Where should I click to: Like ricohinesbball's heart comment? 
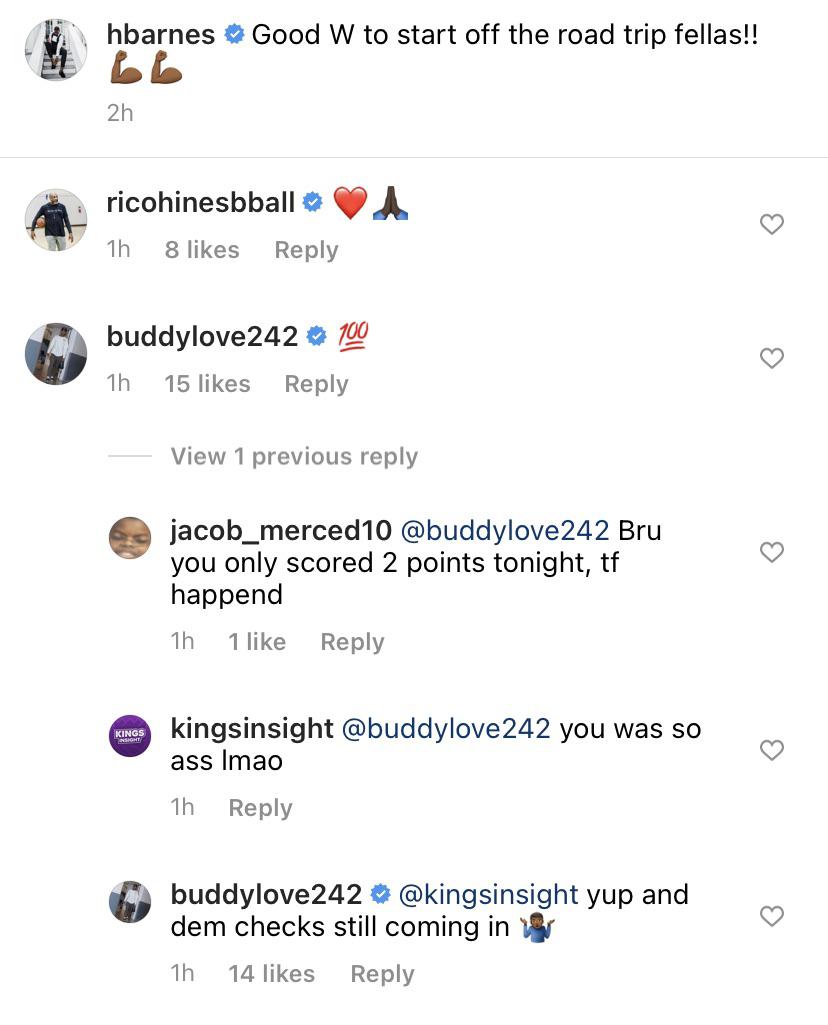771,225
